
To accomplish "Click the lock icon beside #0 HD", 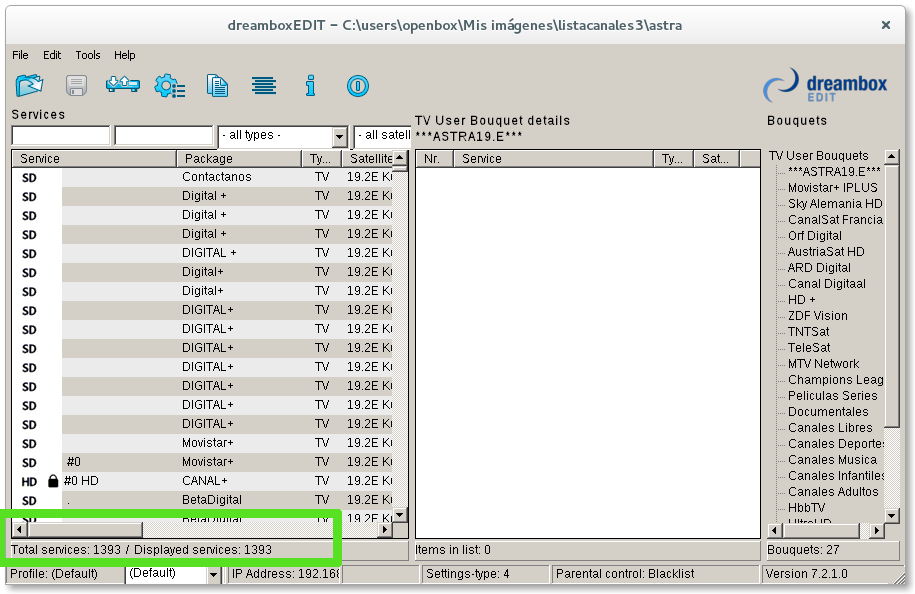I will click(53, 481).
